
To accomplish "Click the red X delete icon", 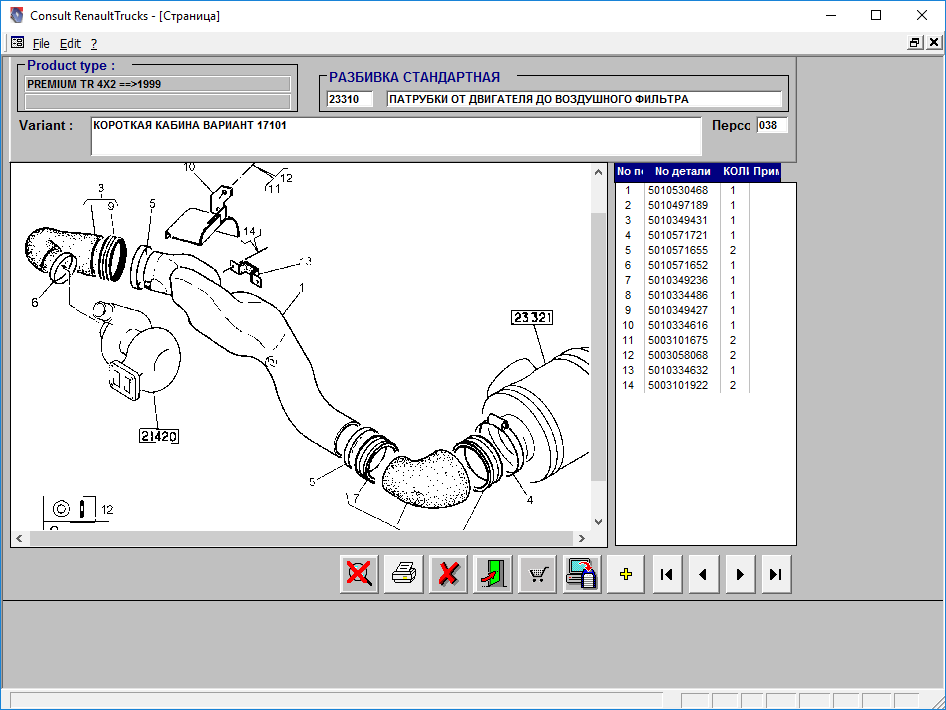I will 449,575.
